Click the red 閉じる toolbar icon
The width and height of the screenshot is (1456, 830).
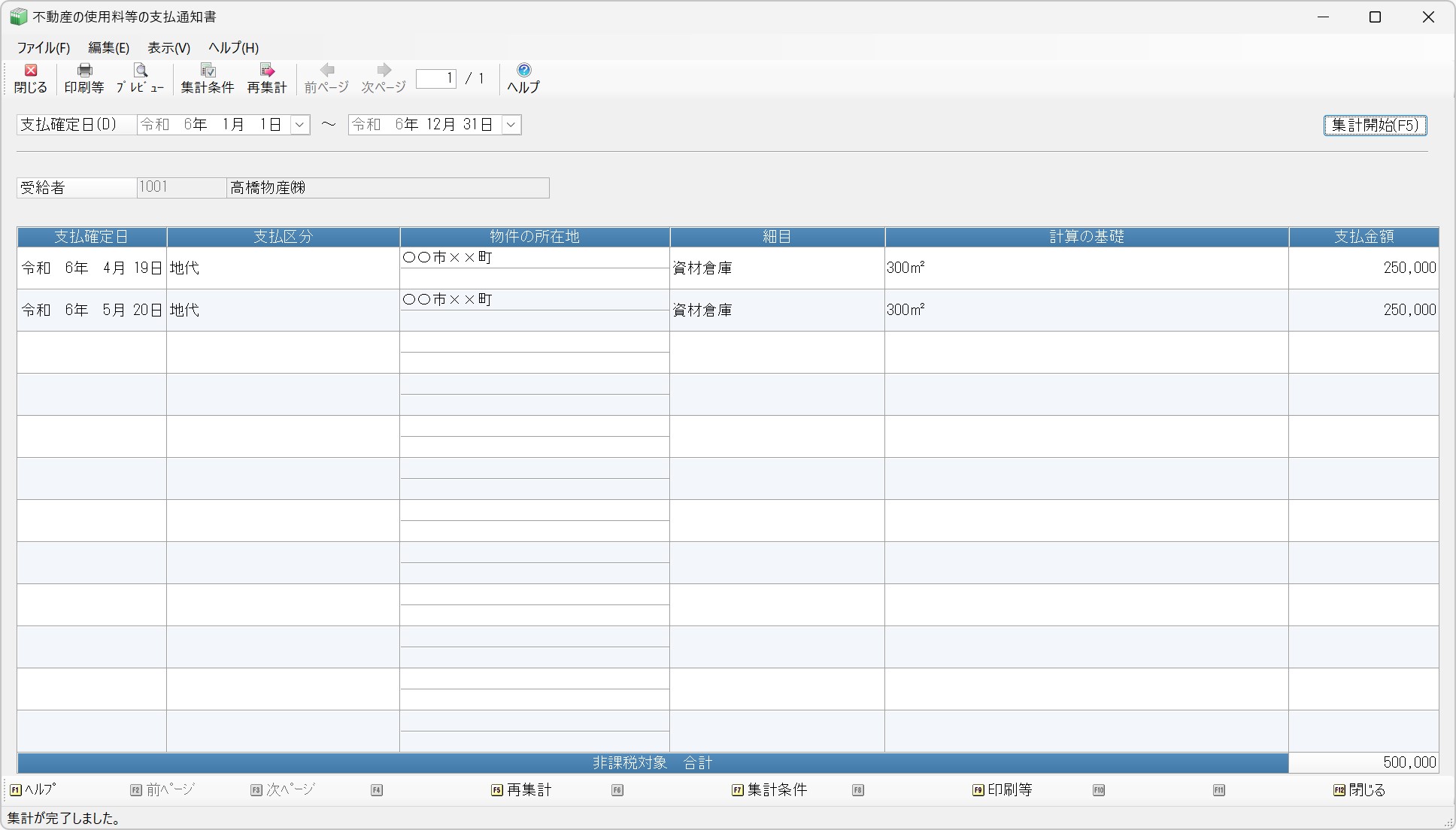(31, 71)
